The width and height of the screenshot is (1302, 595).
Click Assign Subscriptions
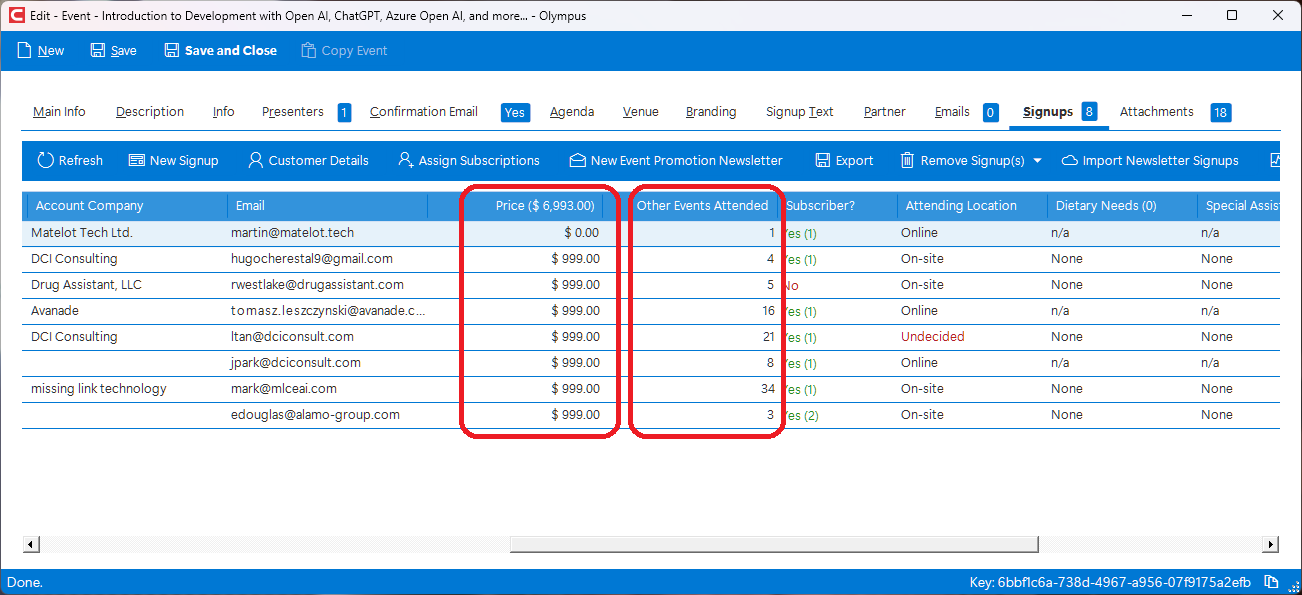pos(468,160)
